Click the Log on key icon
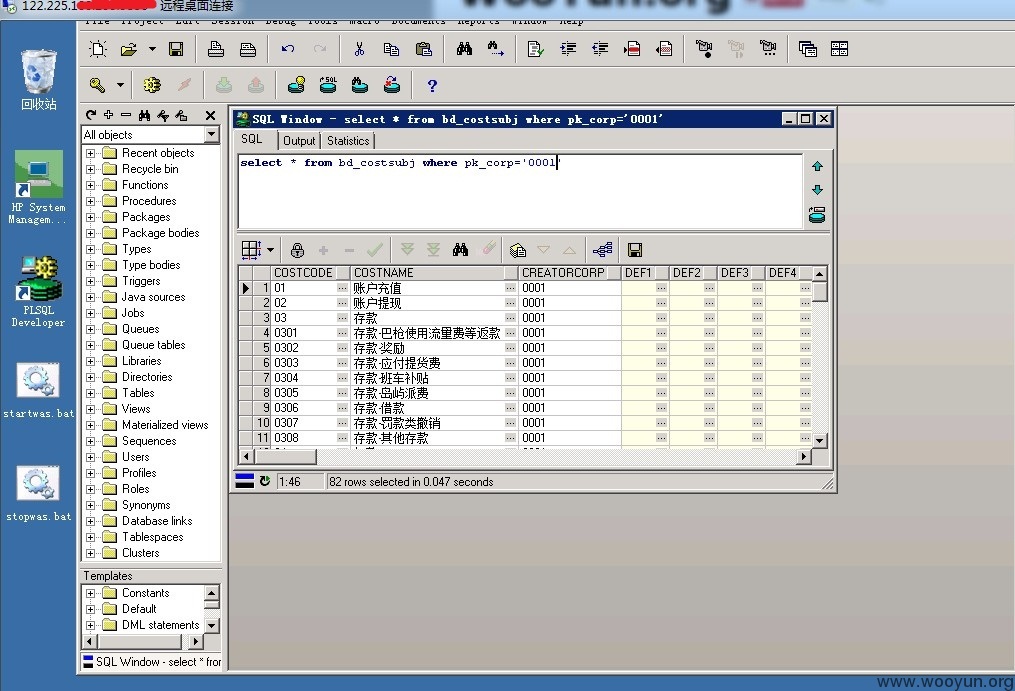Image resolution: width=1015 pixels, height=691 pixels. click(x=98, y=85)
